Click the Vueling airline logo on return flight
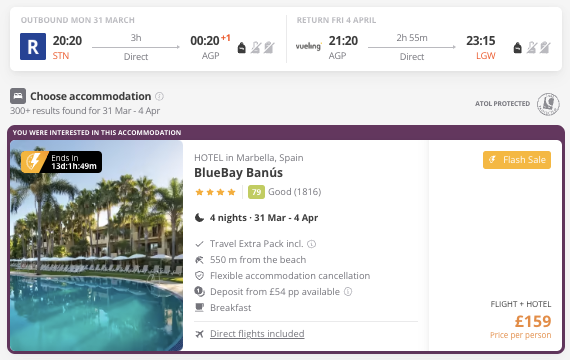570x360 pixels. [308, 46]
